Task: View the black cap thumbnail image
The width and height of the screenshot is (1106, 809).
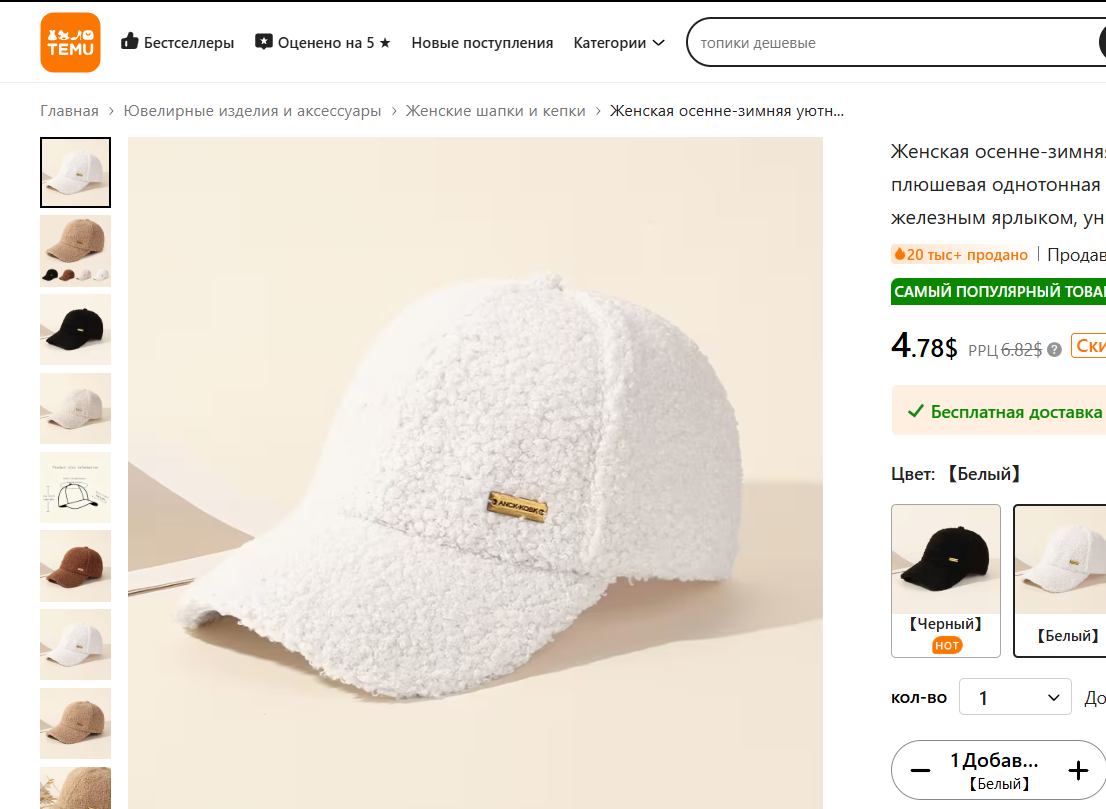Action: (x=75, y=329)
